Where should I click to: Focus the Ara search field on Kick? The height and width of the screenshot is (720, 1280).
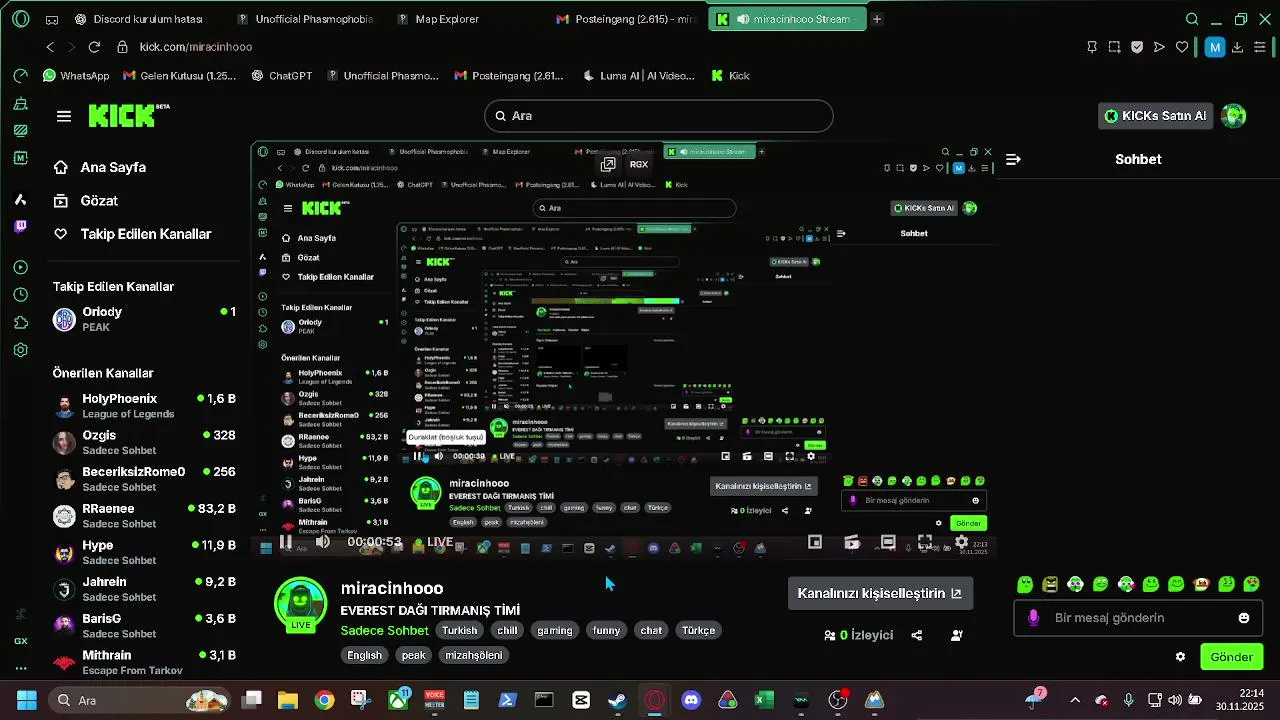click(x=659, y=116)
